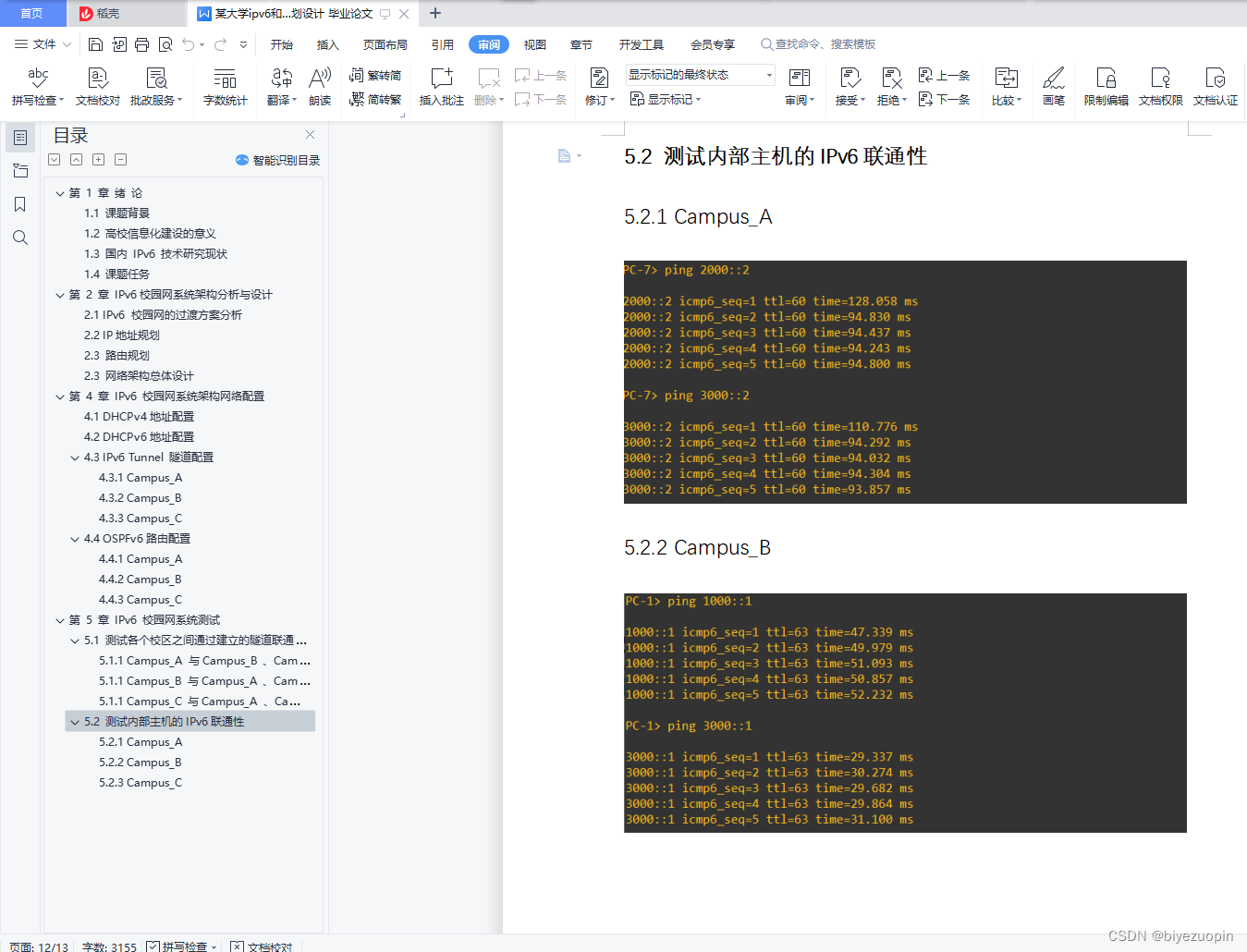Toggle 拼写检查 checkbox in status bar

click(153, 946)
